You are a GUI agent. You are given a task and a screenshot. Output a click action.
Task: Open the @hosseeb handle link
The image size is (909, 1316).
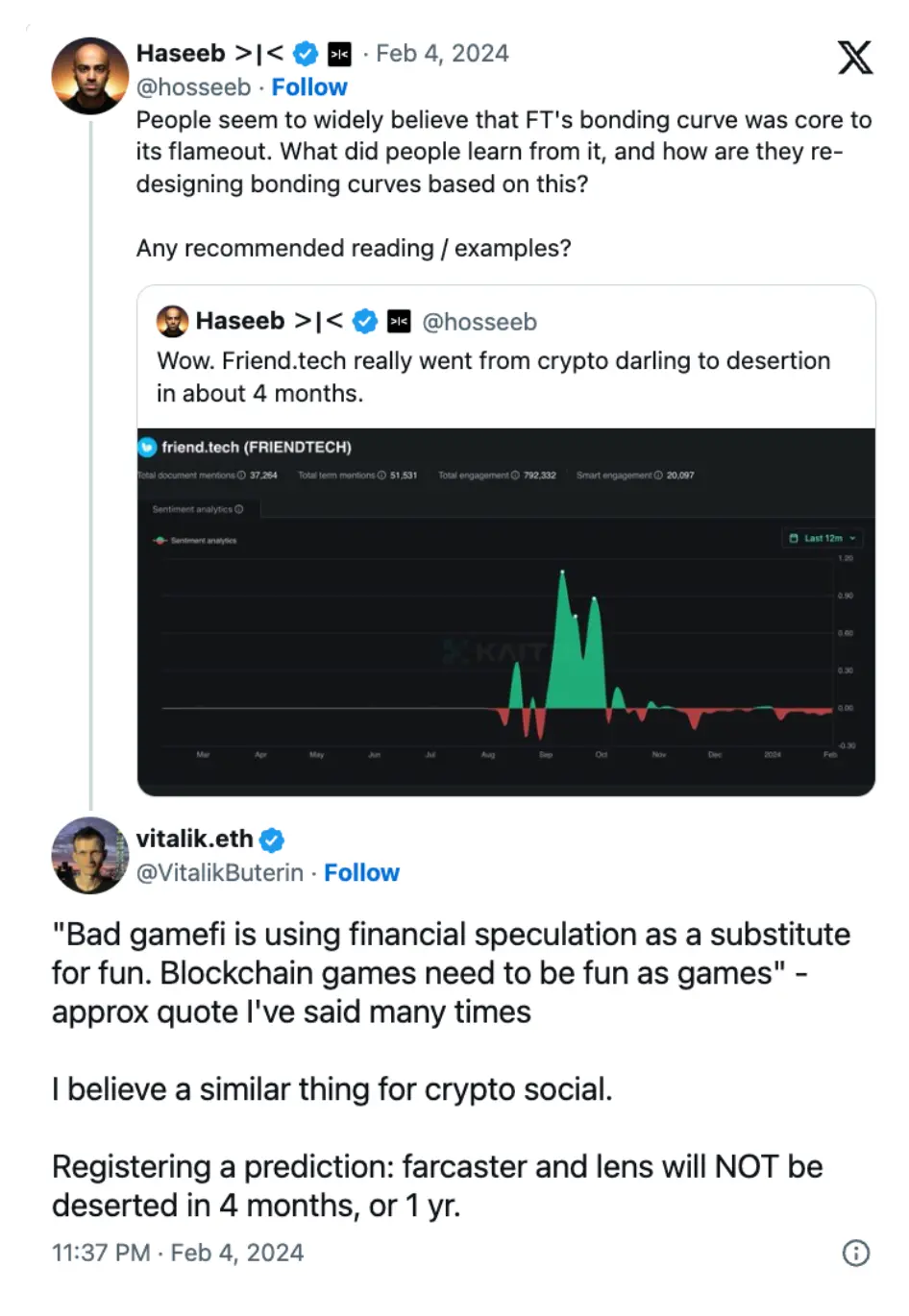pos(193,87)
